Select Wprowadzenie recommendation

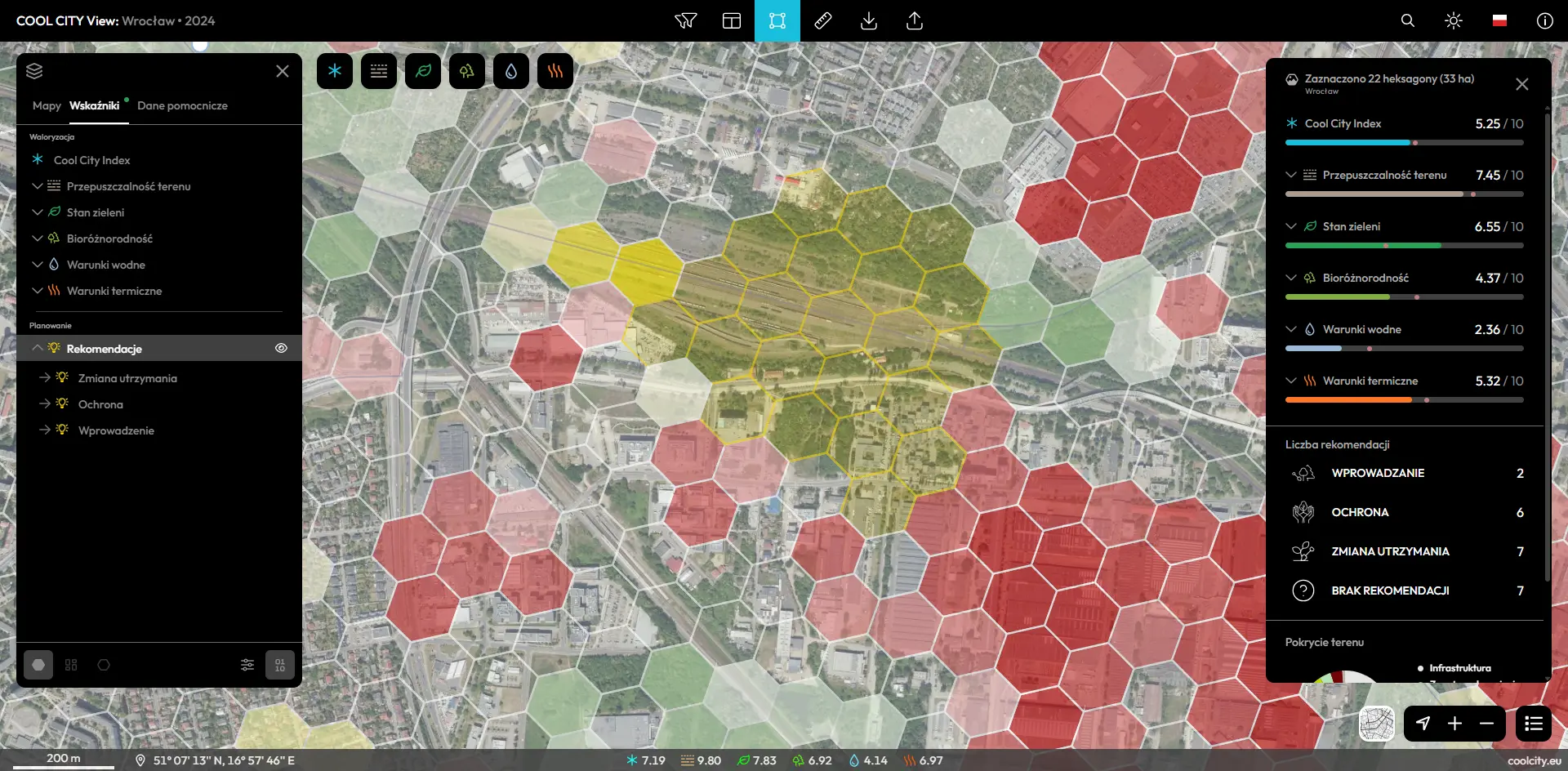point(116,430)
